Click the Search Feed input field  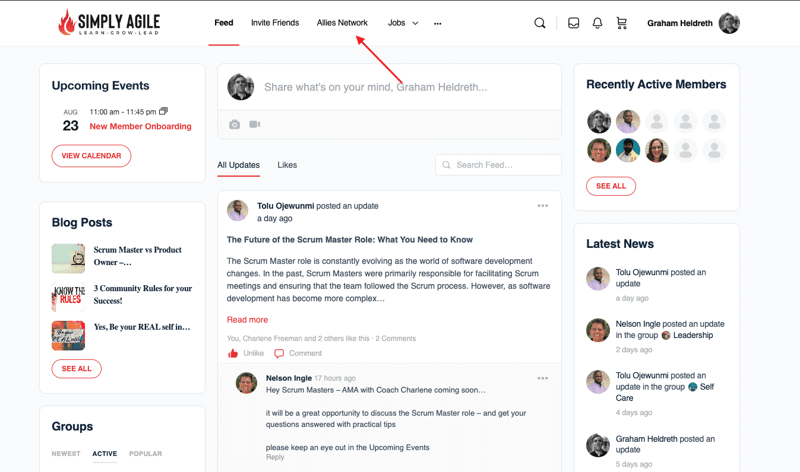tap(498, 165)
